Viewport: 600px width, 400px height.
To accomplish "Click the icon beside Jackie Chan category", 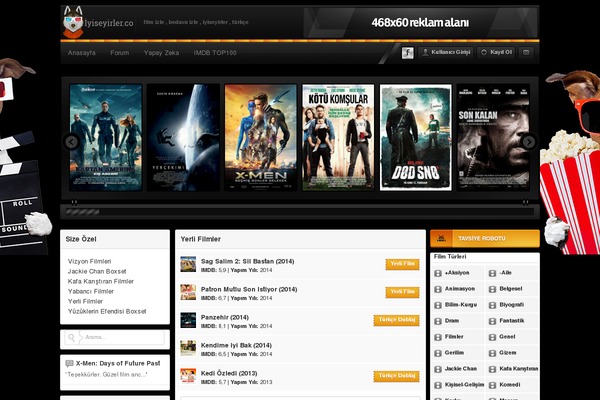I will 438,369.
